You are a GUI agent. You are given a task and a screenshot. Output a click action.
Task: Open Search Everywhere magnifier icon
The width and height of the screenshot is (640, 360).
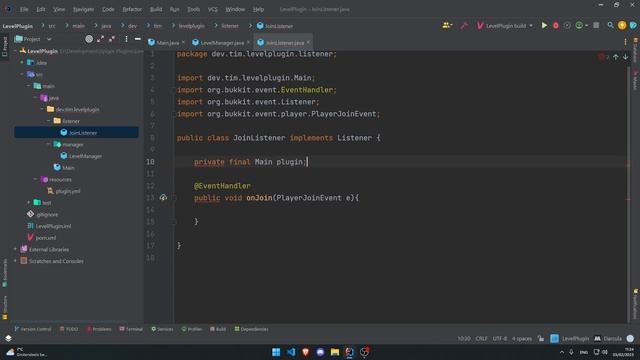(x=610, y=25)
